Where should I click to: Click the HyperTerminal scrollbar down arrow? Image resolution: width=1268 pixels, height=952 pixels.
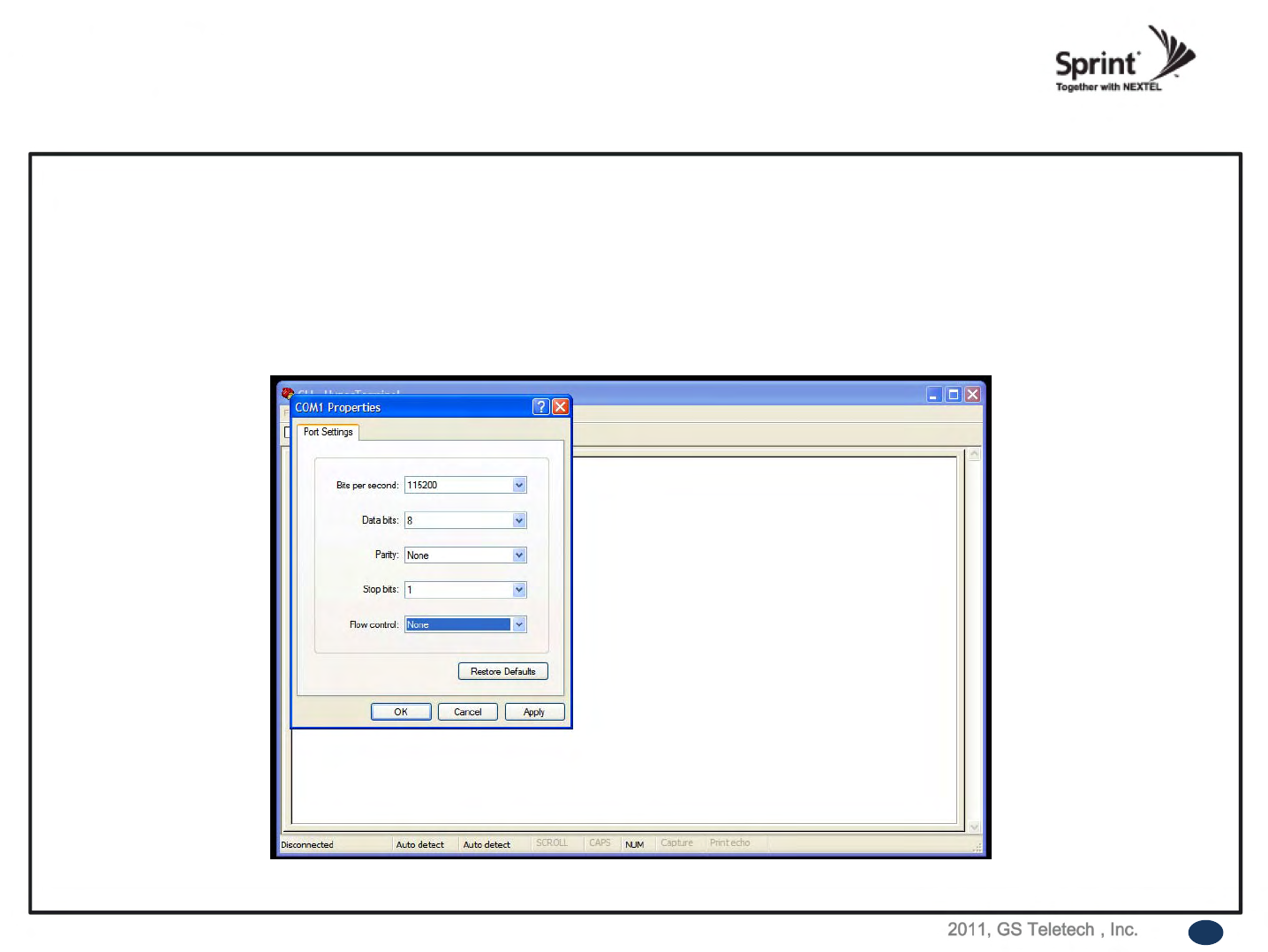(975, 827)
